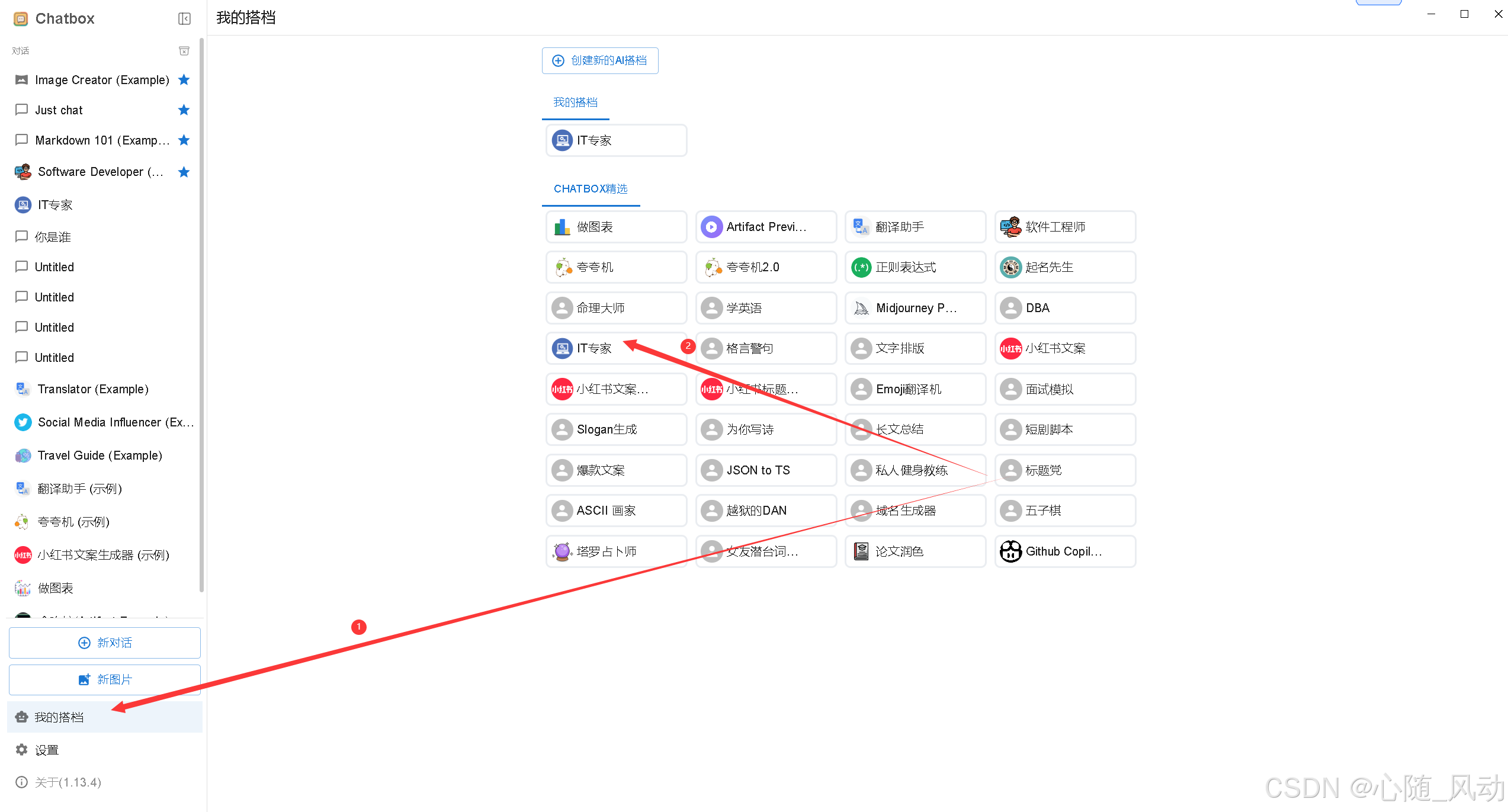Viewport: 1508px width, 812px height.
Task: Toggle the star on Just chat
Action: click(184, 110)
